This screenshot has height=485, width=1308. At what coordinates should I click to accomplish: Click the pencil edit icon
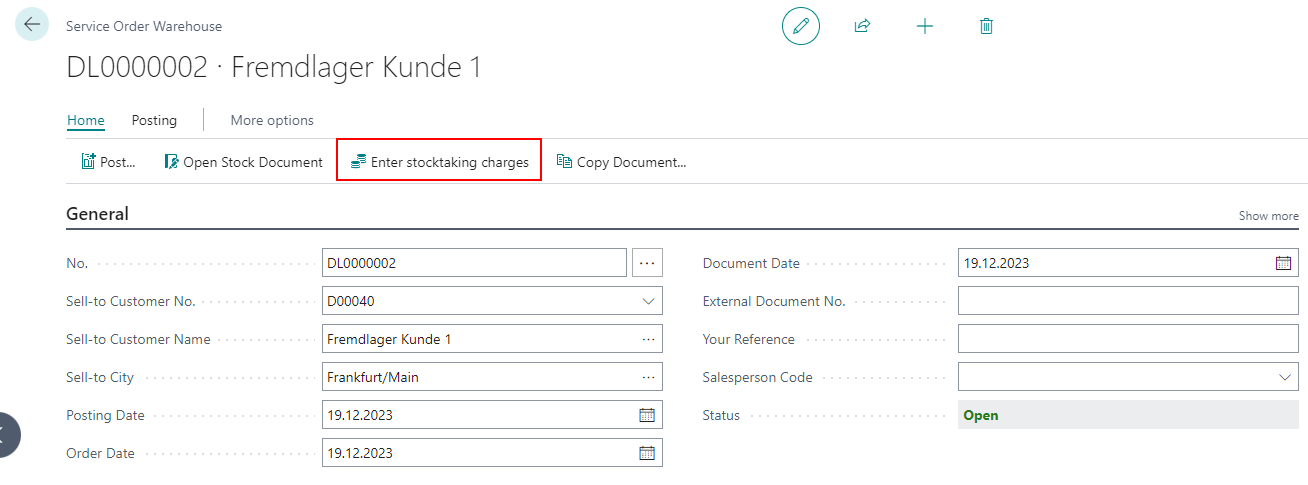(x=800, y=27)
